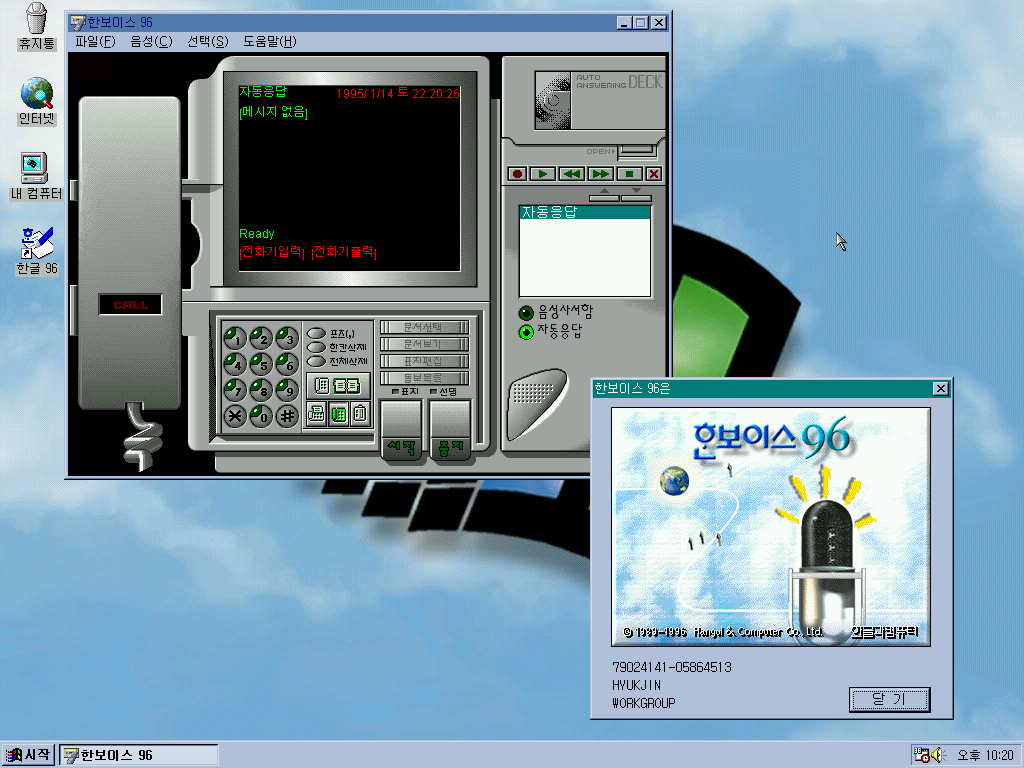
Task: Select the green telephone mode icon
Action: [338, 413]
